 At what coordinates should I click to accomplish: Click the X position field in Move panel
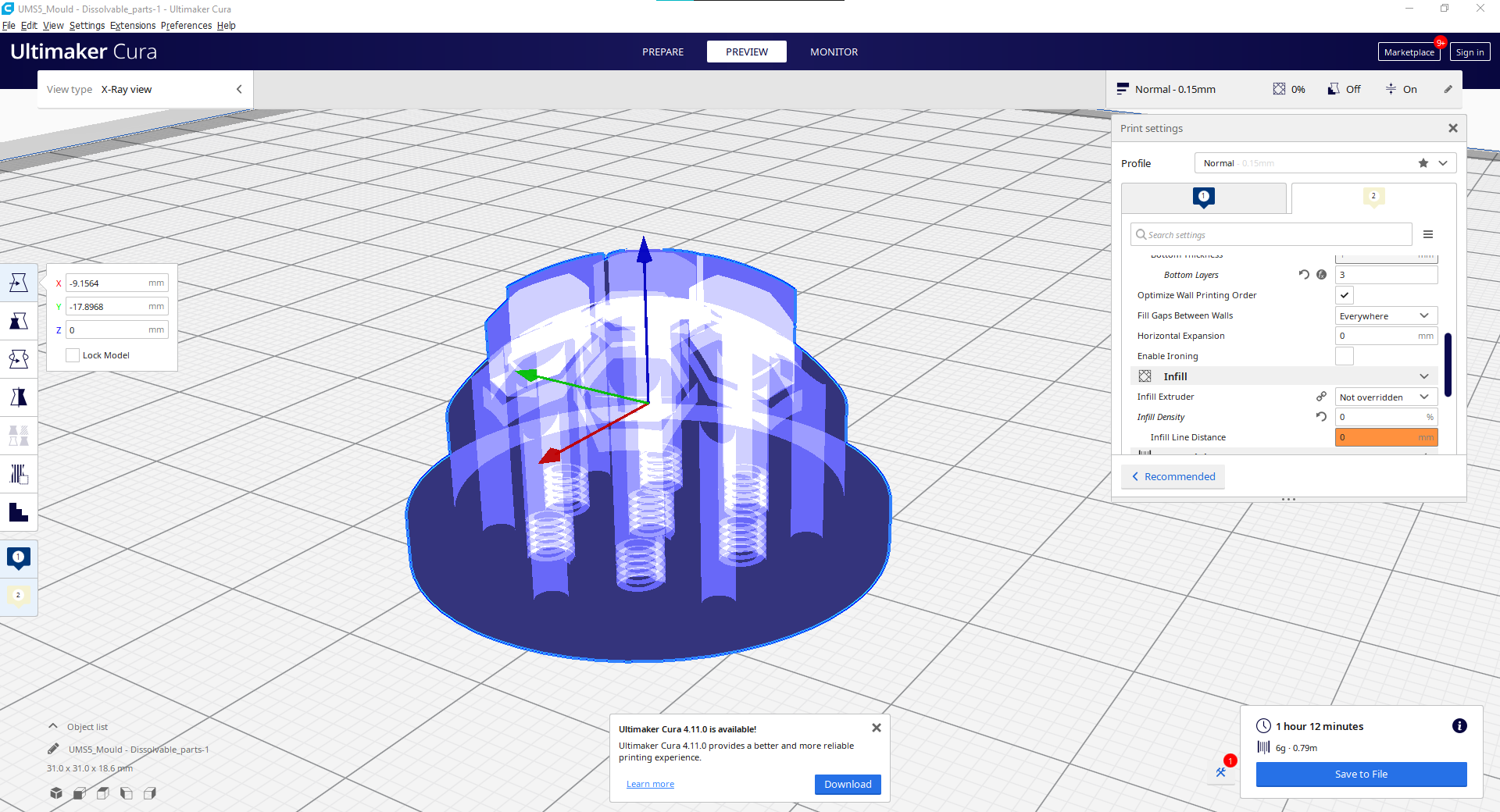pos(117,283)
